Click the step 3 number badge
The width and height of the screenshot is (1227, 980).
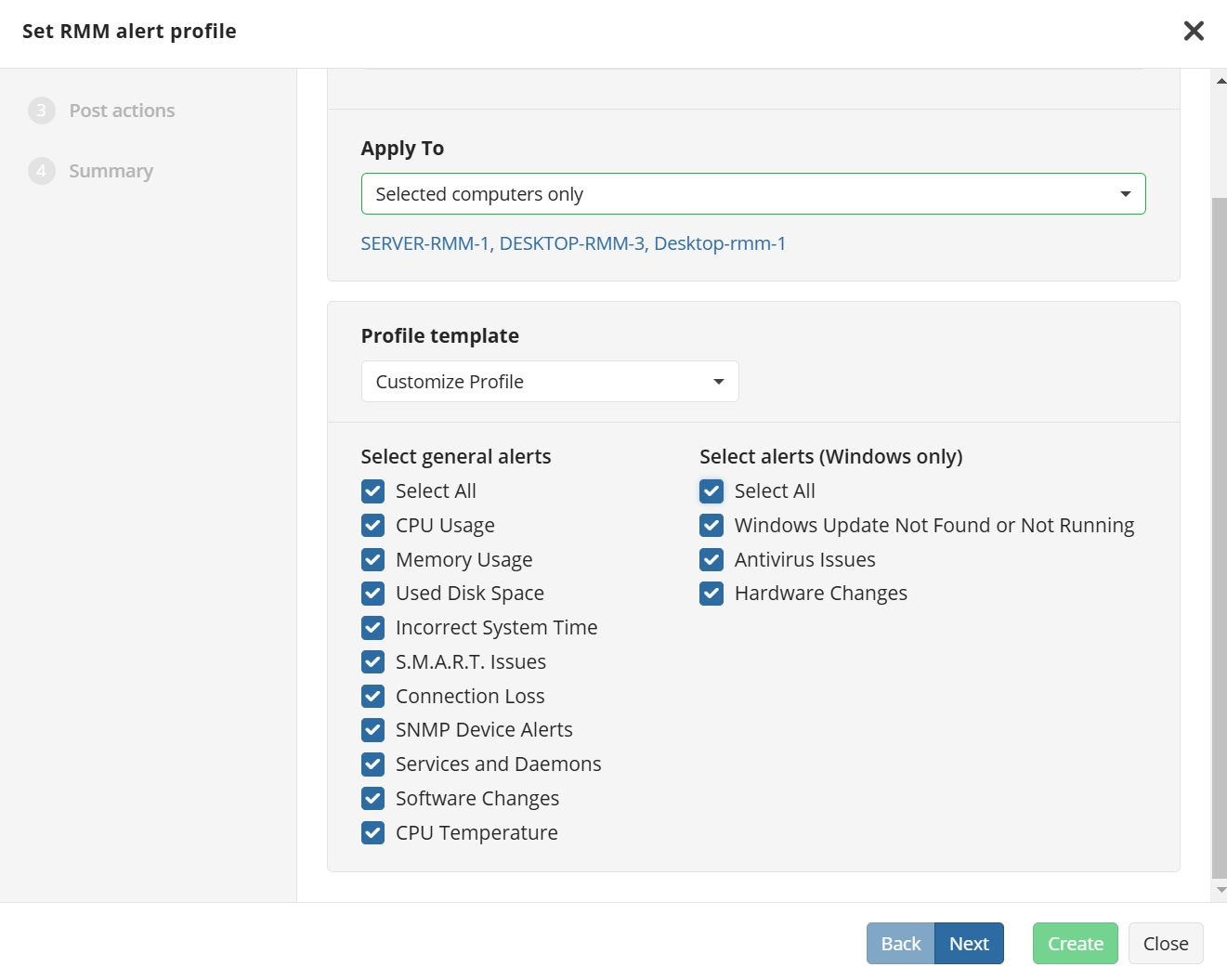[42, 111]
